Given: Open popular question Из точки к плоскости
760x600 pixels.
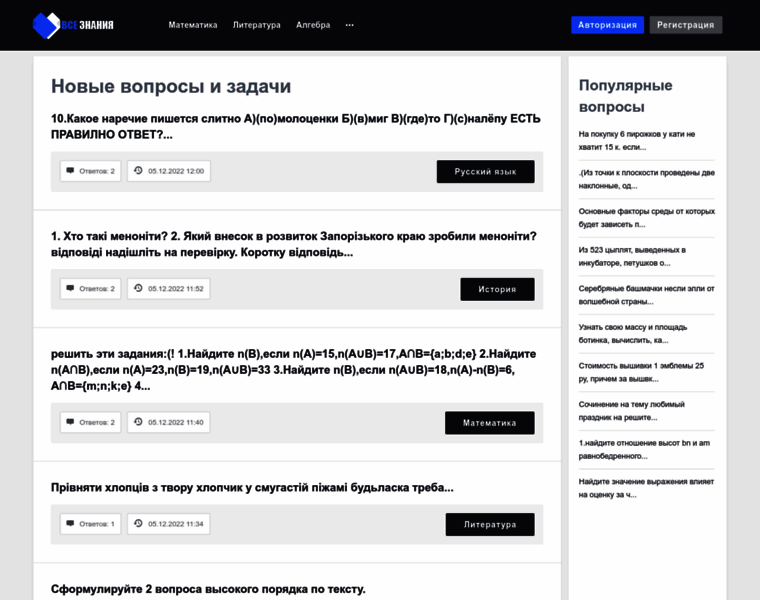Looking at the screenshot, I should click(x=647, y=179).
